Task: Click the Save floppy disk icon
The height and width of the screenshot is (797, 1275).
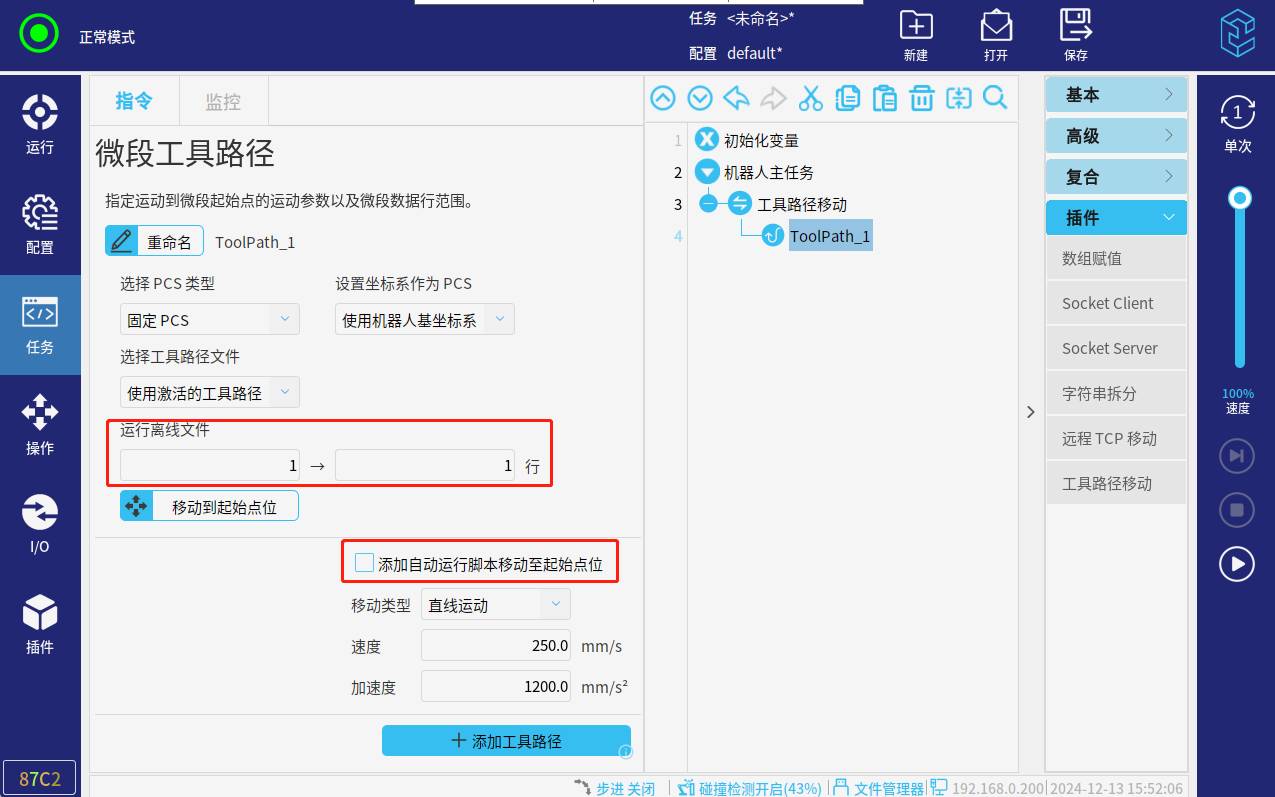Action: coord(1076,35)
